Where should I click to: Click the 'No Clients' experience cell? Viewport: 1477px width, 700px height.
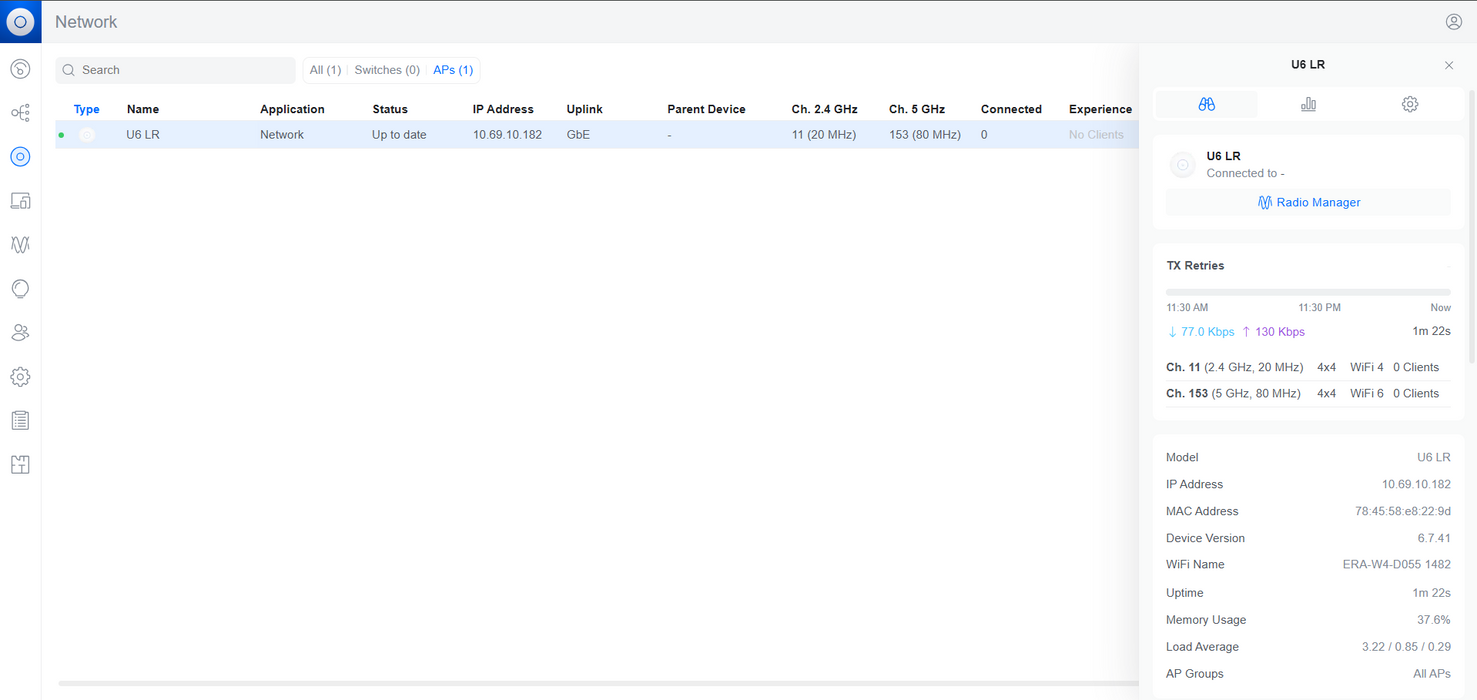point(1096,135)
